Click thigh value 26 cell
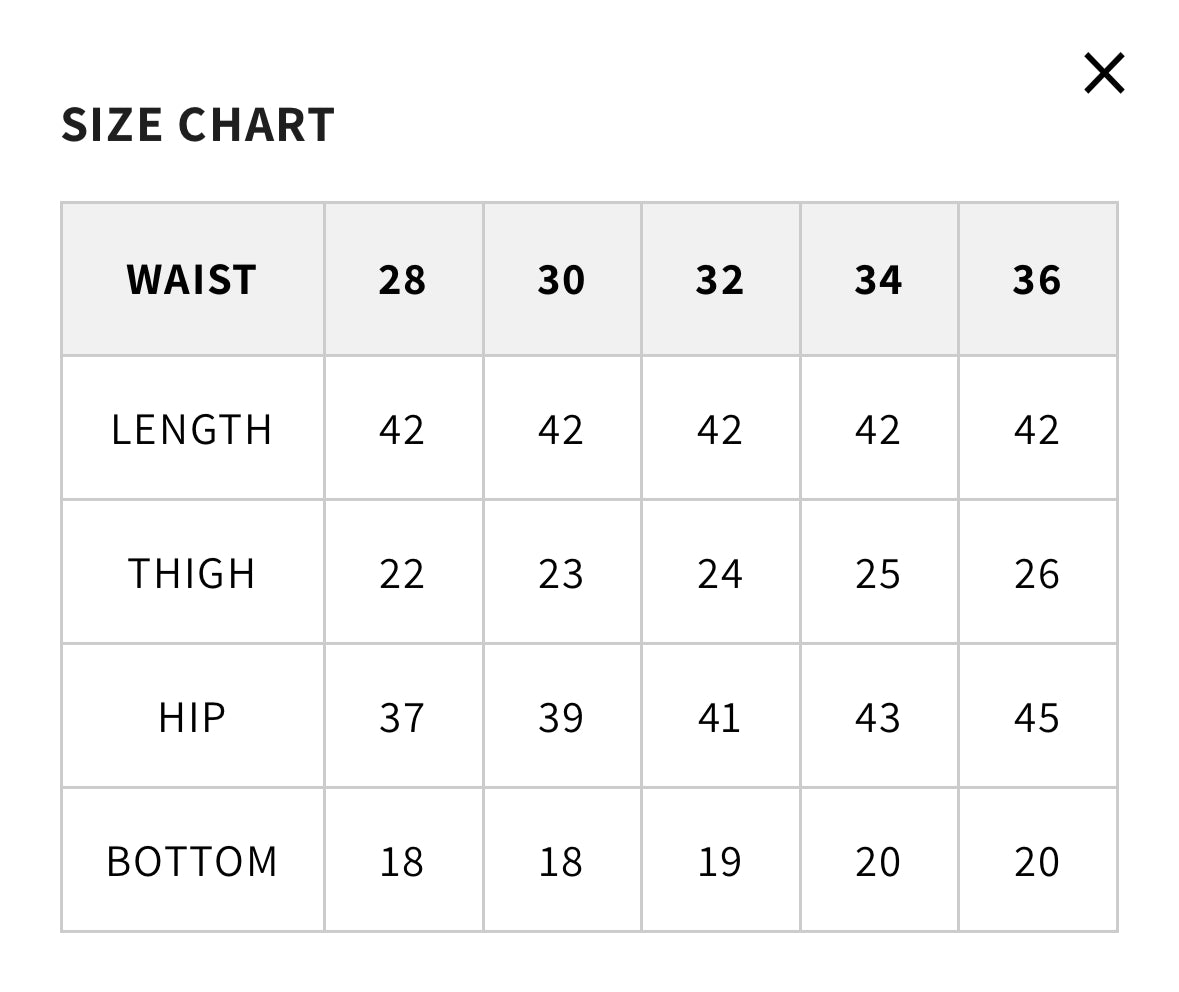 click(x=1037, y=574)
